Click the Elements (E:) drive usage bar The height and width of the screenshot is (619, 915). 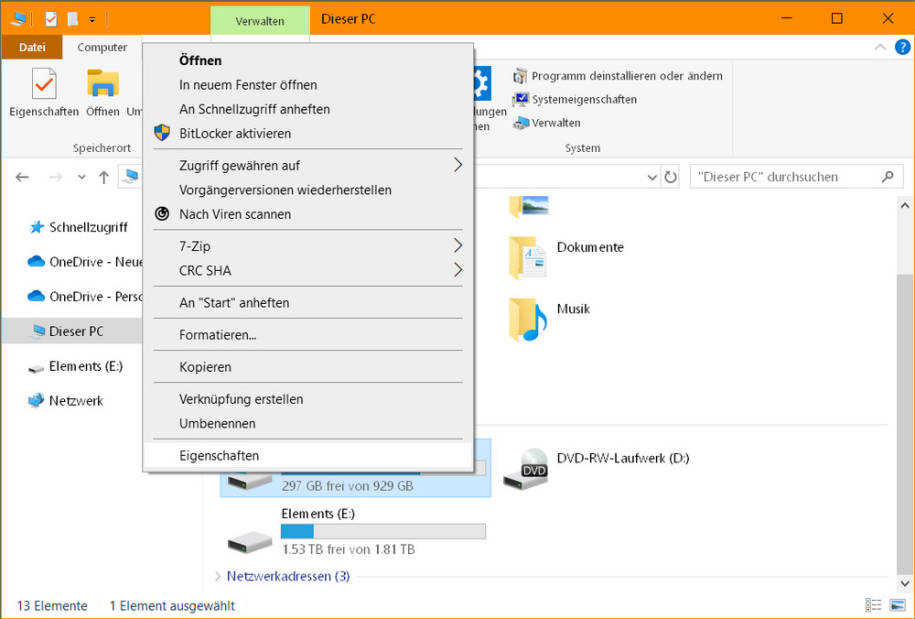pyautogui.click(x=383, y=531)
